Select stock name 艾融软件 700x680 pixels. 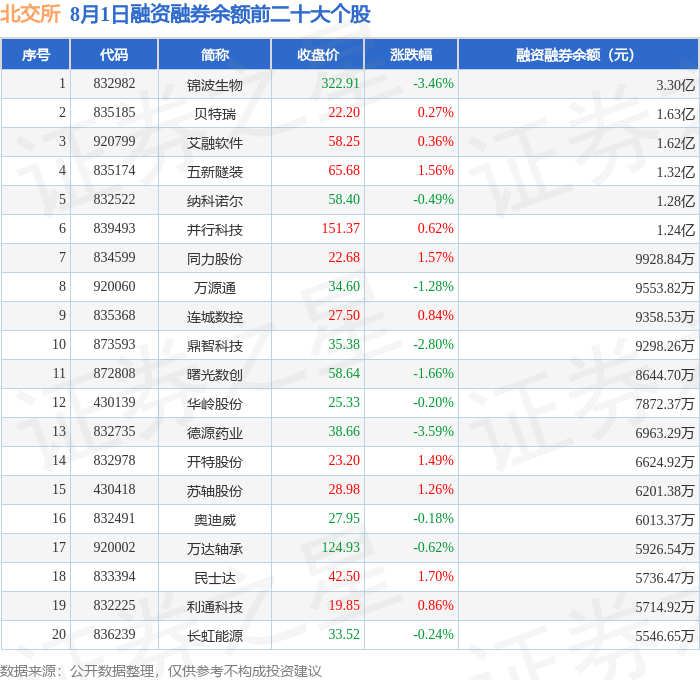click(x=215, y=143)
